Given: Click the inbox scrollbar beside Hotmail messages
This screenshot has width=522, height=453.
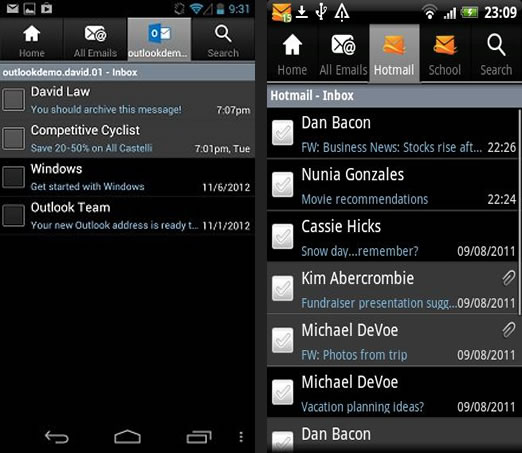Looking at the screenshot, I should [x=519, y=211].
